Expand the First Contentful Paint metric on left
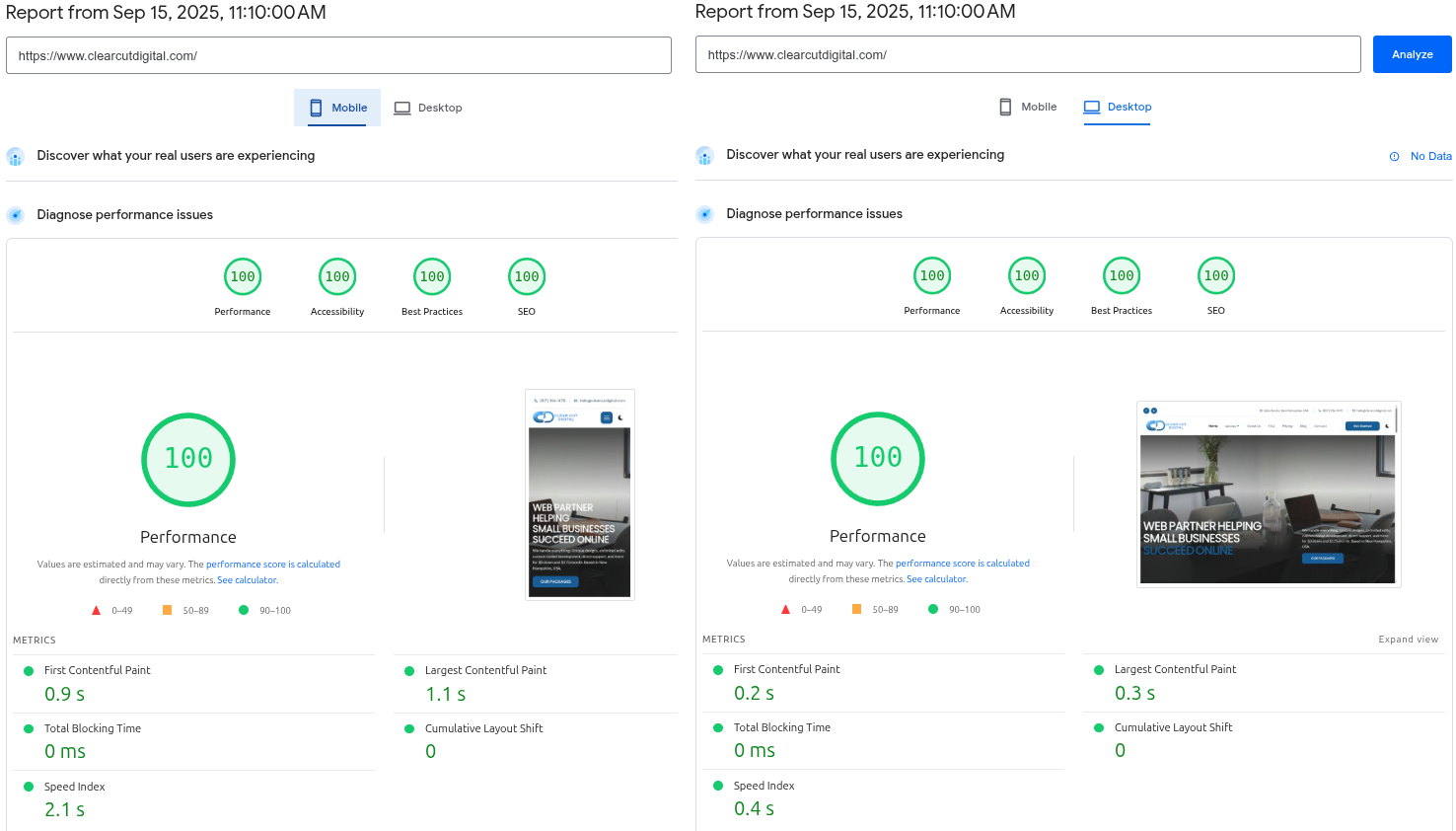 (x=97, y=670)
